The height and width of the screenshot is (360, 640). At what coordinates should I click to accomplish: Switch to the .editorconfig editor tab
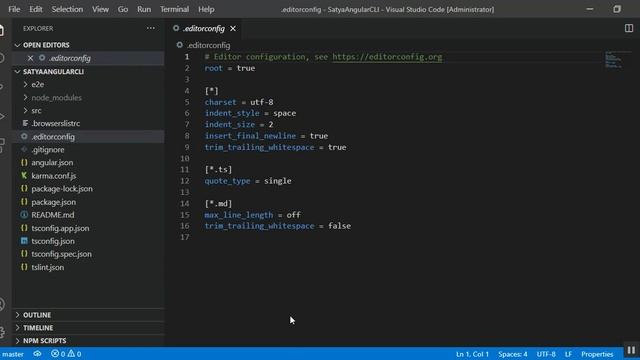click(203, 29)
